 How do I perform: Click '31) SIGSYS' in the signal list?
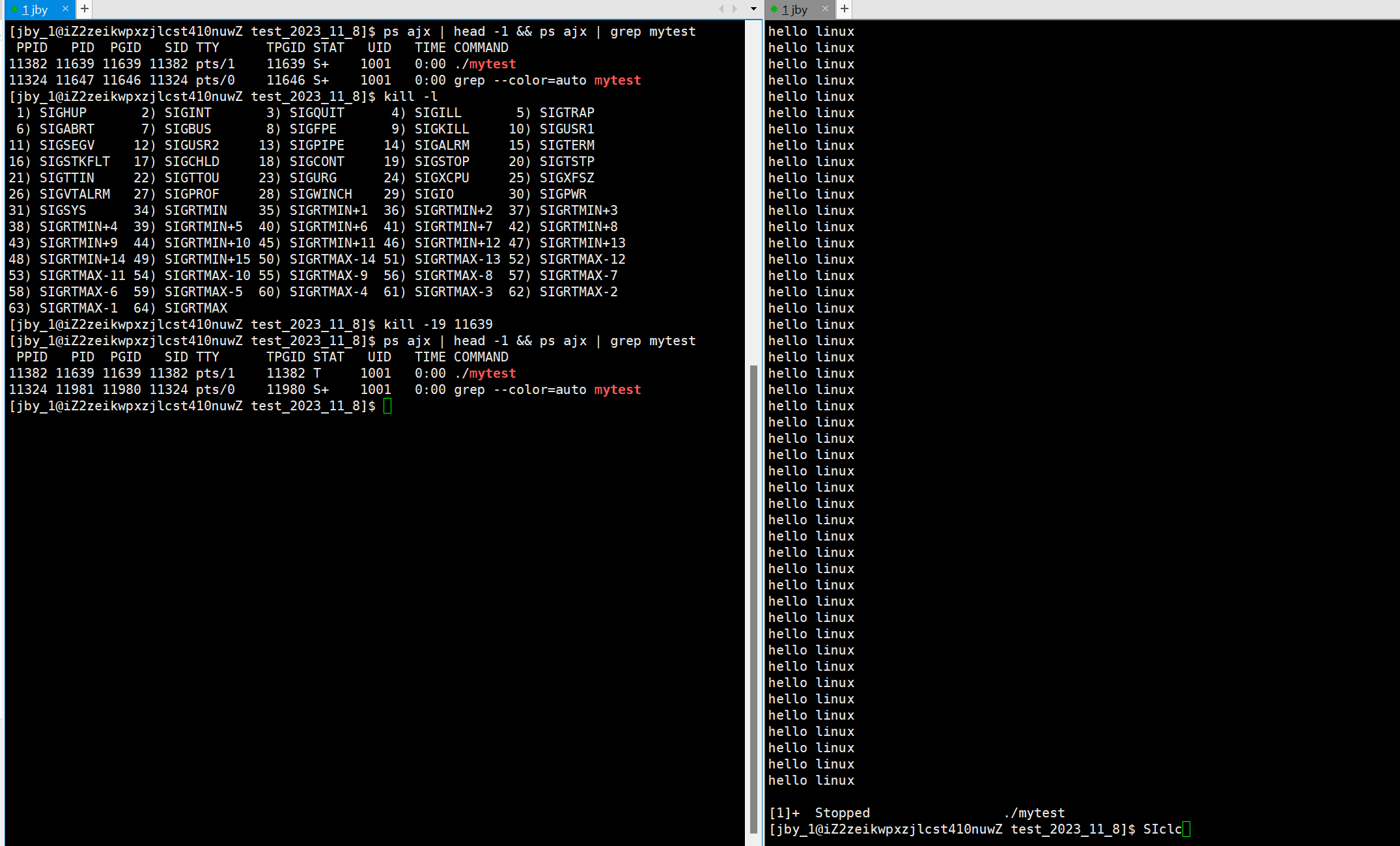tap(48, 210)
